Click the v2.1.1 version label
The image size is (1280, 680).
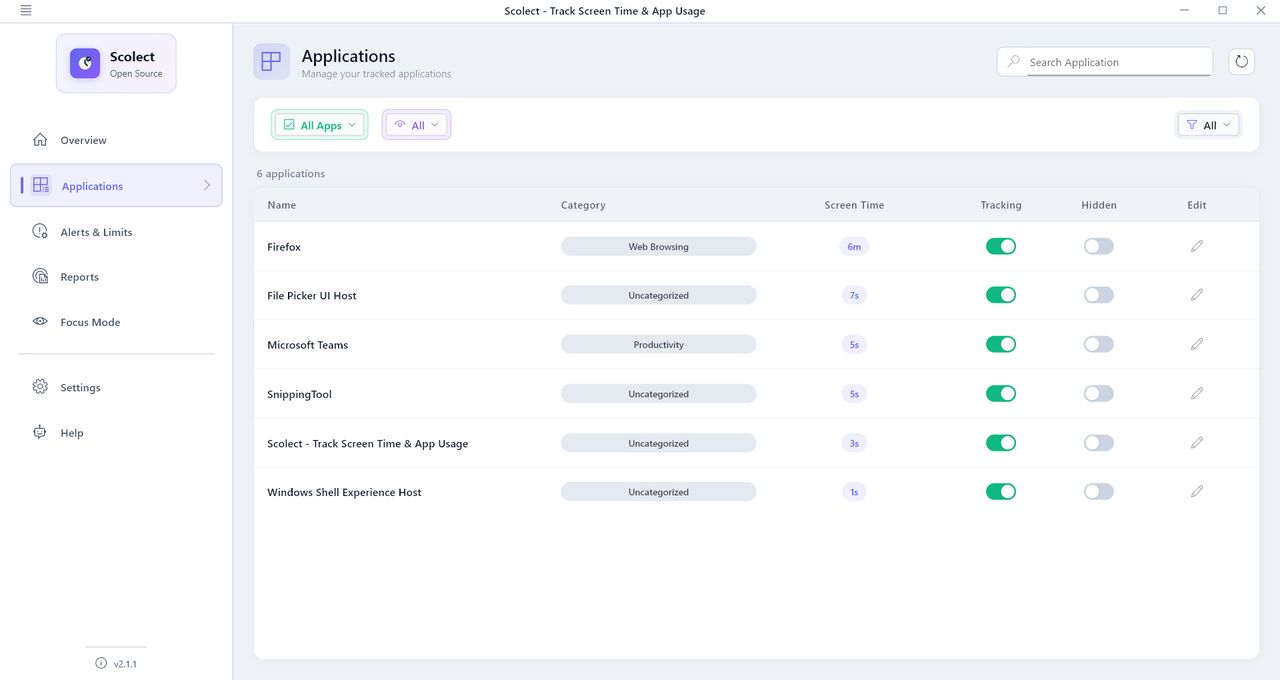(x=125, y=664)
